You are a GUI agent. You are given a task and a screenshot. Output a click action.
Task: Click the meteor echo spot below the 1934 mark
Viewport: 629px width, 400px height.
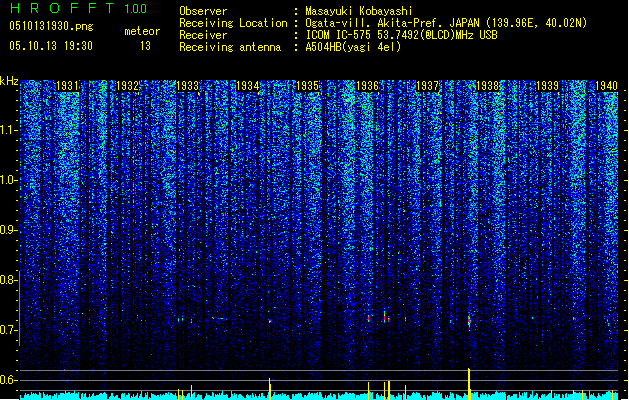[x=270, y=321]
